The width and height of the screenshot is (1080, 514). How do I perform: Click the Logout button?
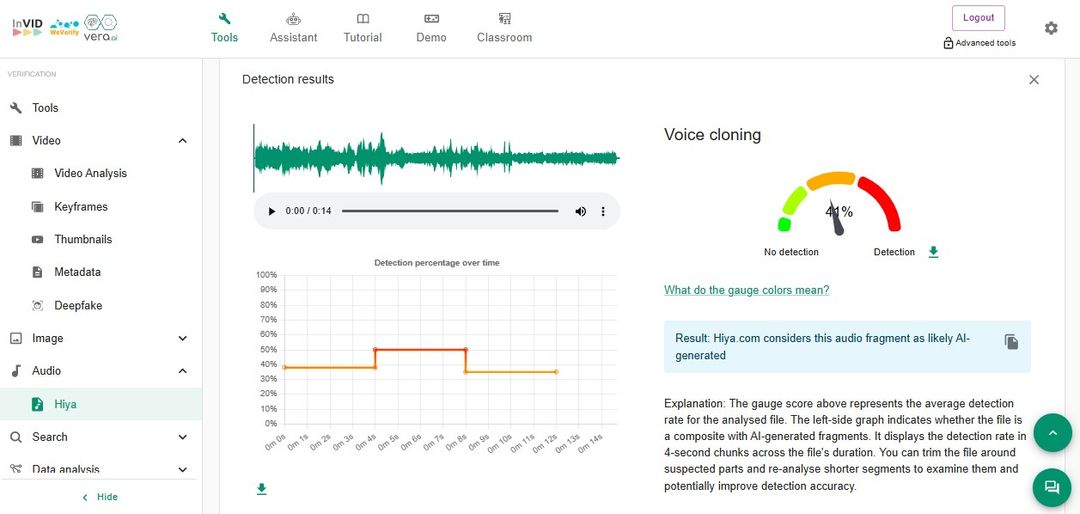[x=978, y=18]
